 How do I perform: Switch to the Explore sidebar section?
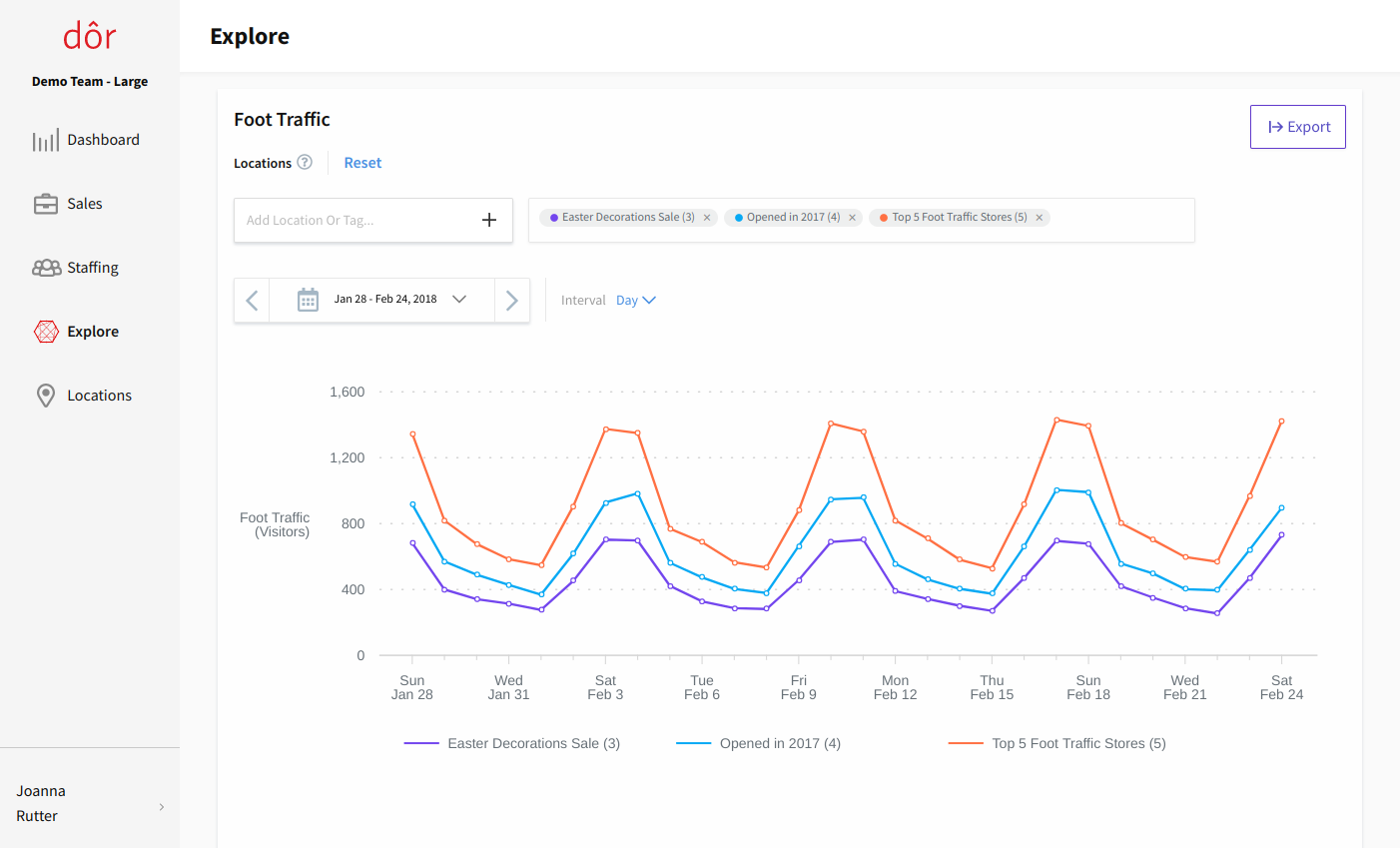click(x=93, y=331)
